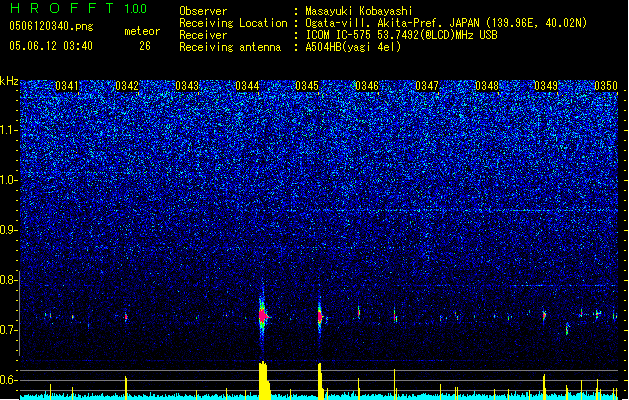Viewport: 629px width, 400px height.
Task: Click the 0.6 kHz axis label
Action: tap(9, 380)
